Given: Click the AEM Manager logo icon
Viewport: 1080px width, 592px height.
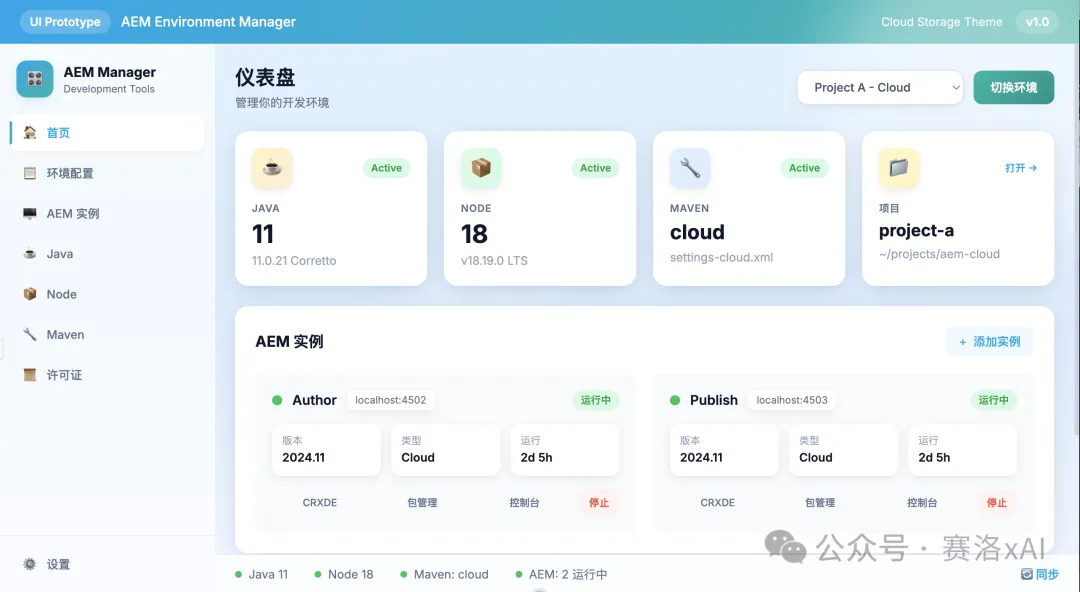Looking at the screenshot, I should pos(35,79).
